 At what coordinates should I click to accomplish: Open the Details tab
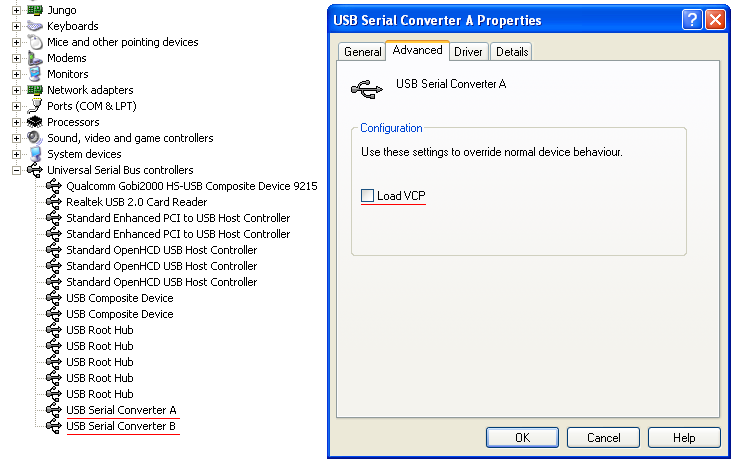point(511,52)
